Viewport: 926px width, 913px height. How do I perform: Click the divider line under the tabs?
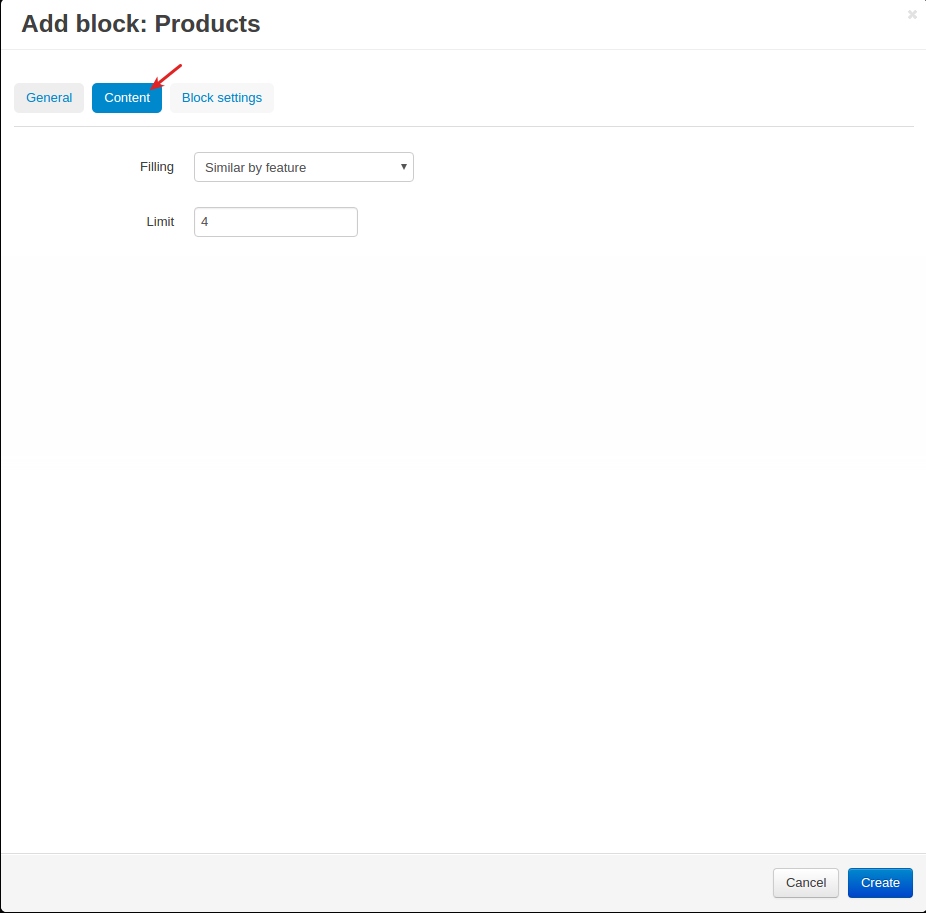click(464, 126)
